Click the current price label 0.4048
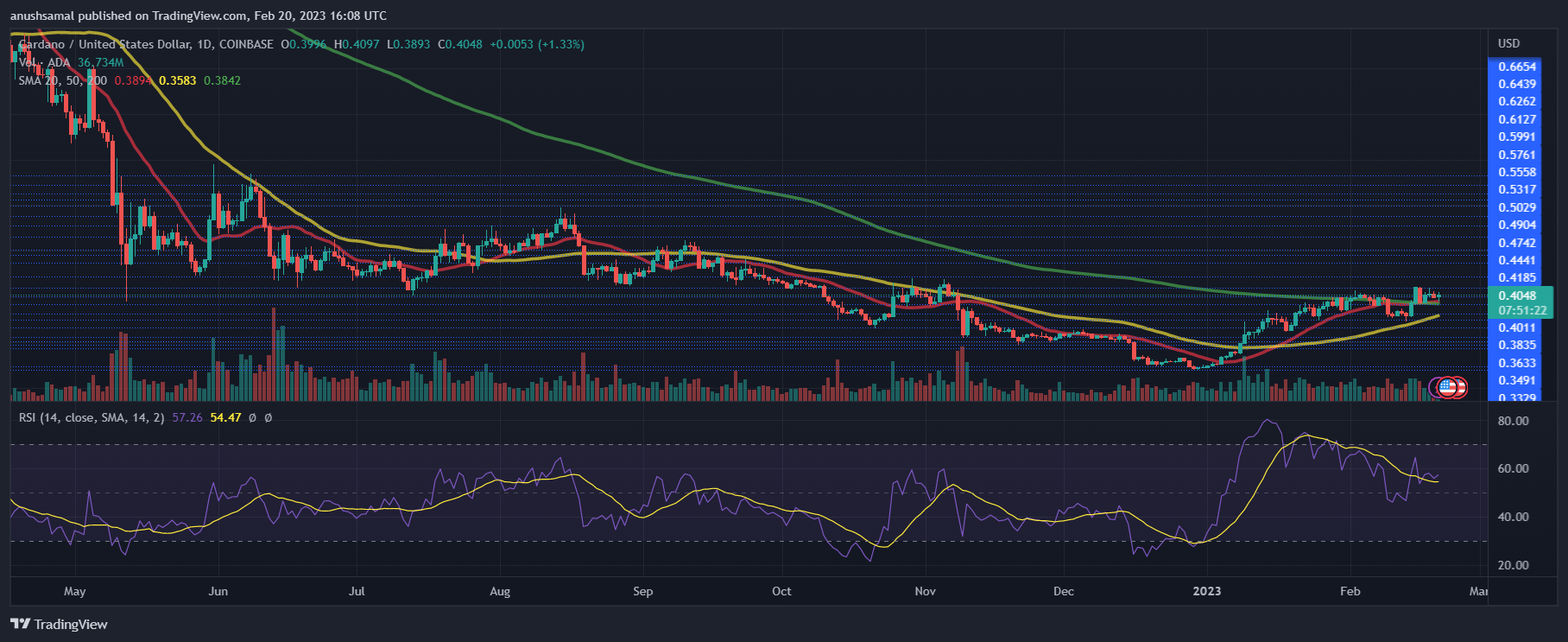This screenshot has width=1568, height=642. tap(1517, 296)
